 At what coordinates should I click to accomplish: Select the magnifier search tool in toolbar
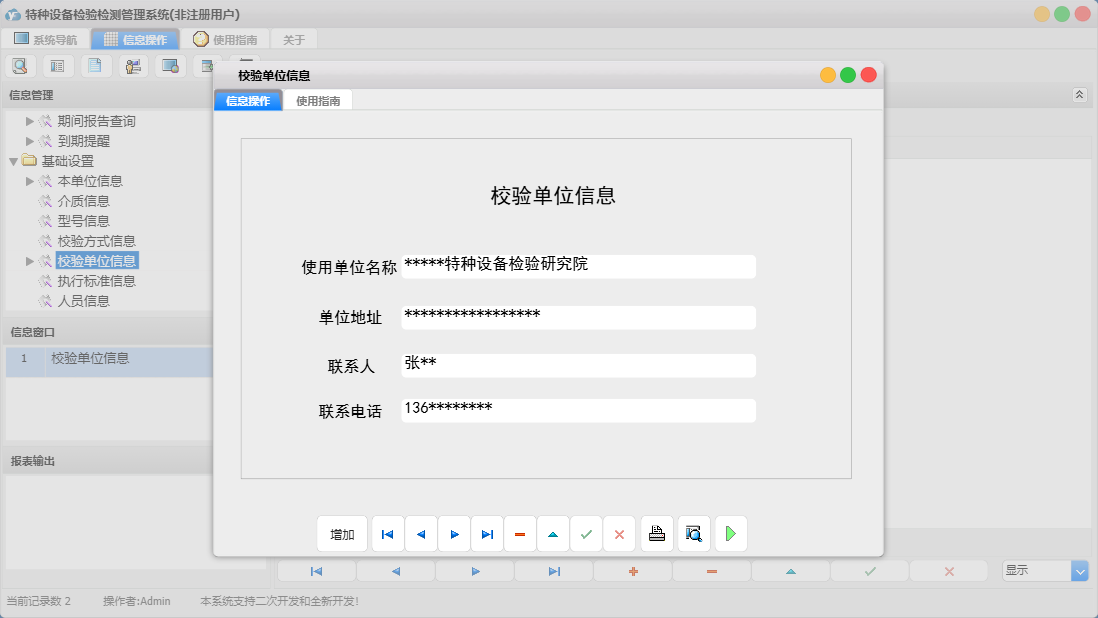tap(20, 65)
